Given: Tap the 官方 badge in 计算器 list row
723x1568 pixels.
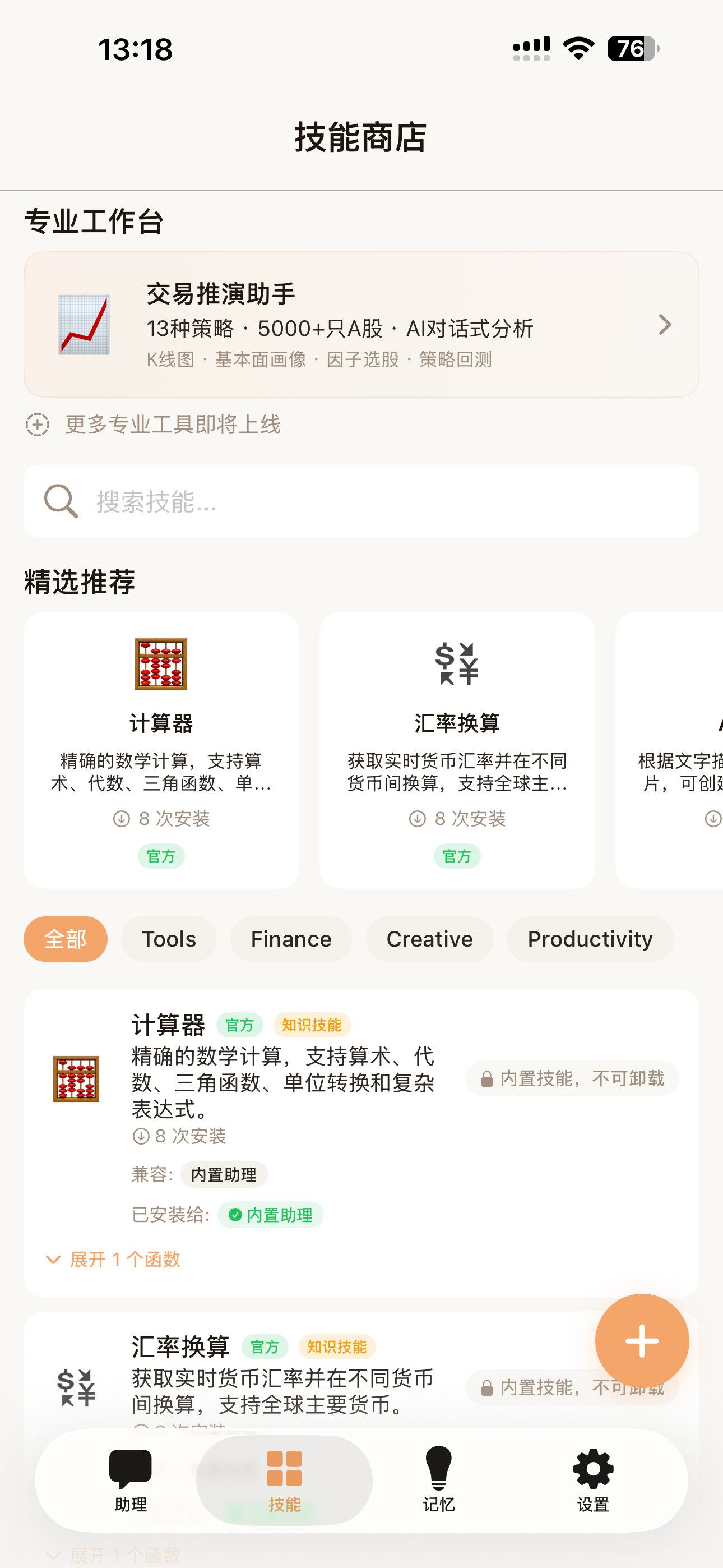Looking at the screenshot, I should (x=240, y=1025).
